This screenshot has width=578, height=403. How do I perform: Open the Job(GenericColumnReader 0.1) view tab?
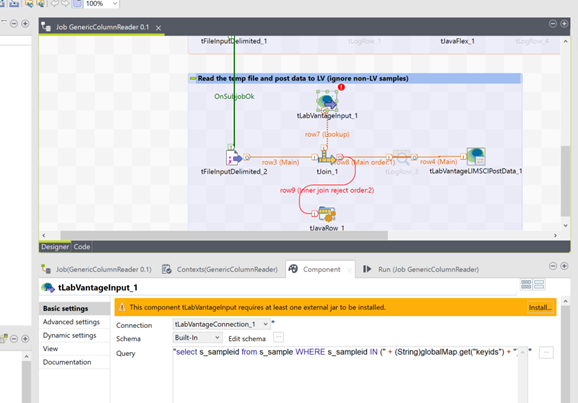coord(96,270)
